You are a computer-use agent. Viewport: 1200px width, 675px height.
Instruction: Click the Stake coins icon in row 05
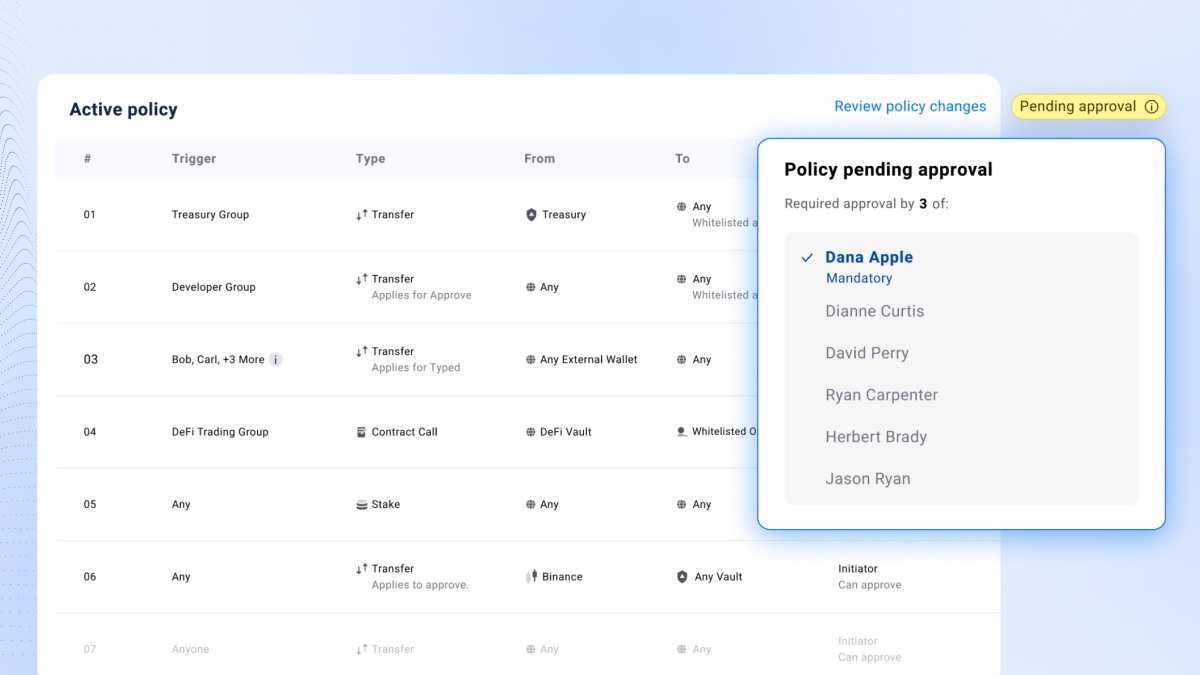[x=362, y=504]
